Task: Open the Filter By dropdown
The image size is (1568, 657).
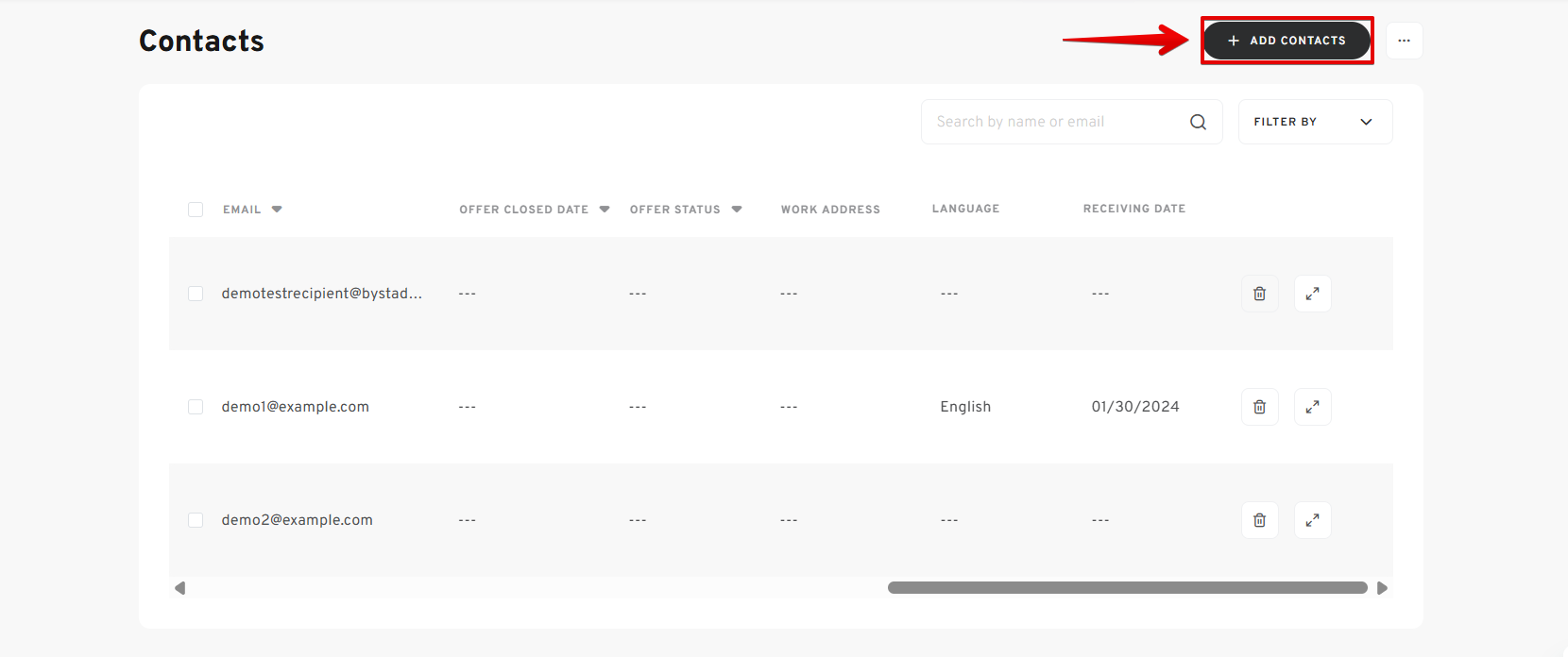Action: 1314,122
